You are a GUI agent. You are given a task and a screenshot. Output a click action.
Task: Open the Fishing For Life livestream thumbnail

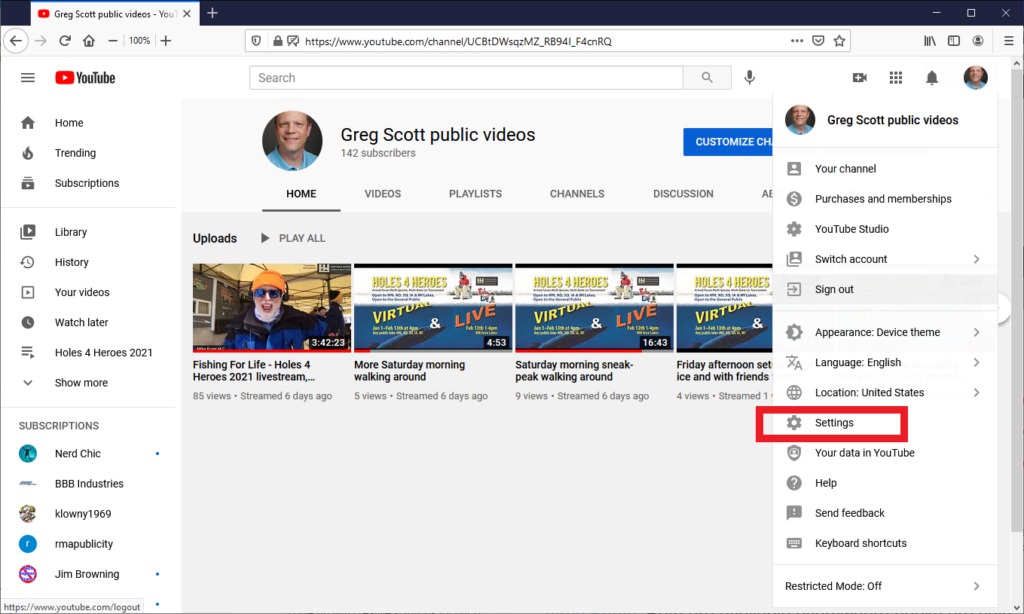272,308
